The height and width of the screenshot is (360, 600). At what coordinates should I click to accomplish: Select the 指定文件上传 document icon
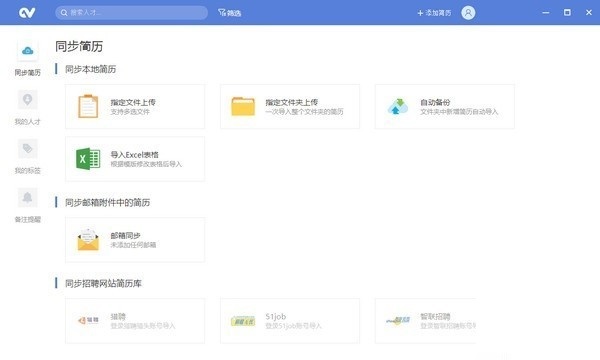88,106
